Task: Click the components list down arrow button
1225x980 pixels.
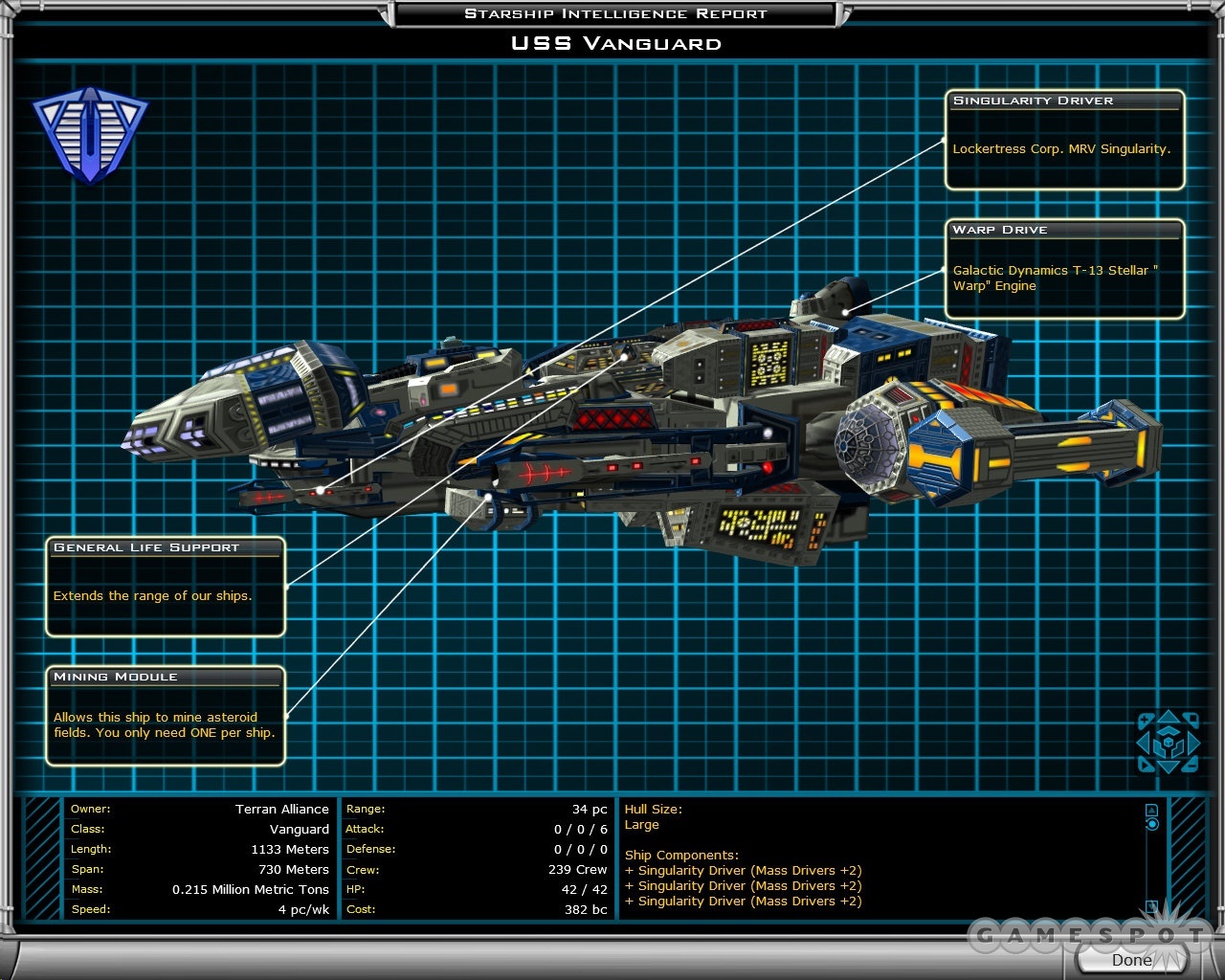Action: 1152,905
